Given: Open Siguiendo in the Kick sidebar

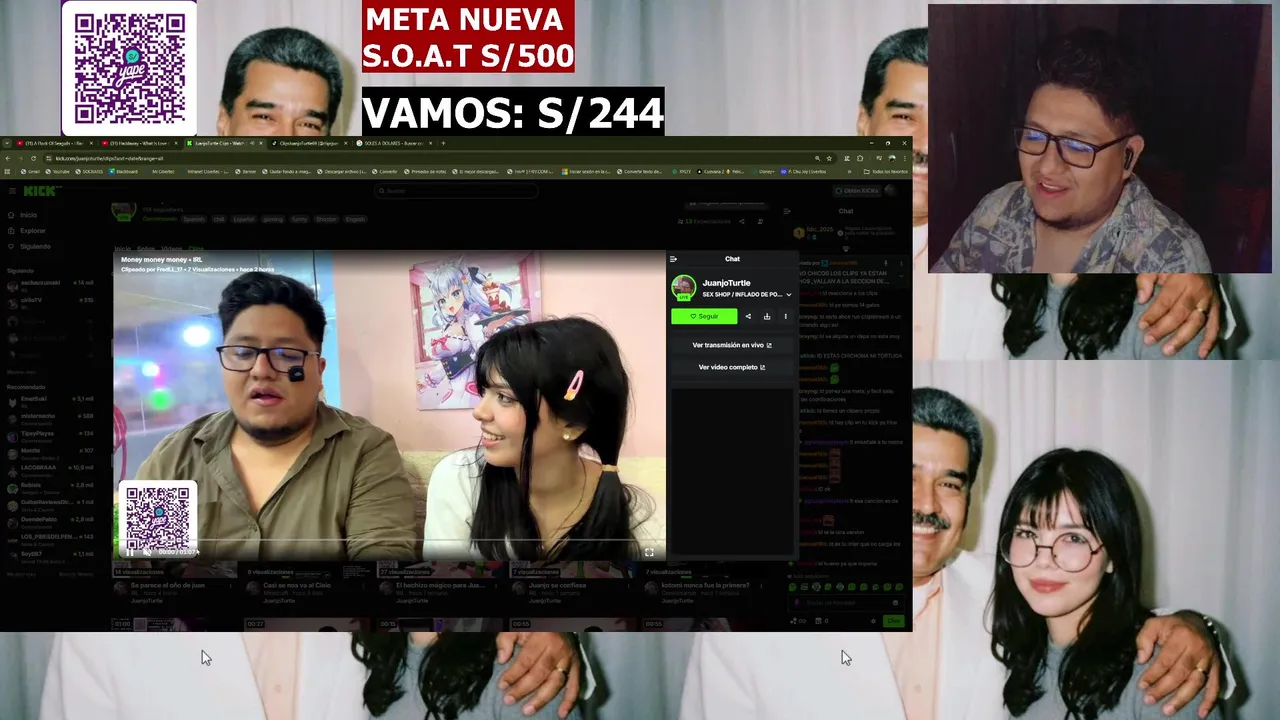Looking at the screenshot, I should [34, 246].
